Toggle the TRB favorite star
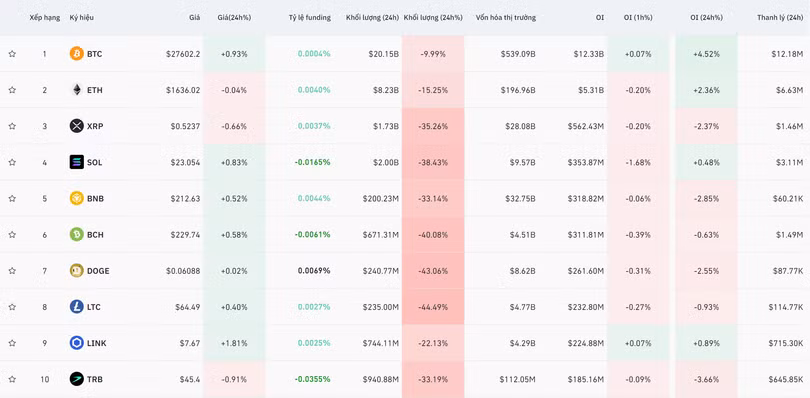Image resolution: width=810 pixels, height=398 pixels. (x=12, y=379)
